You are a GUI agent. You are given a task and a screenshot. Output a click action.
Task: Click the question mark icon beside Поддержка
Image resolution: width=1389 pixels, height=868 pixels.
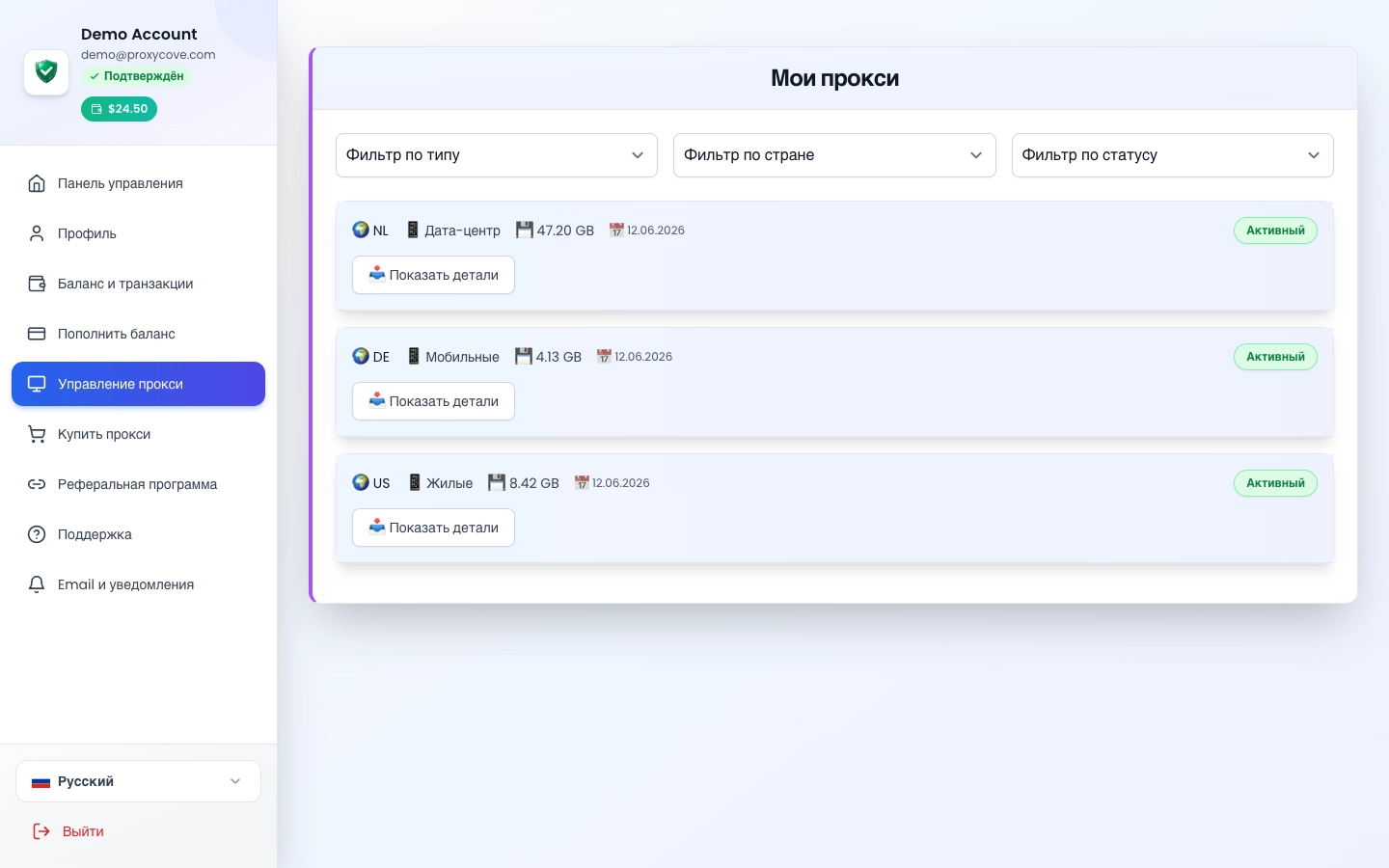[x=37, y=534]
